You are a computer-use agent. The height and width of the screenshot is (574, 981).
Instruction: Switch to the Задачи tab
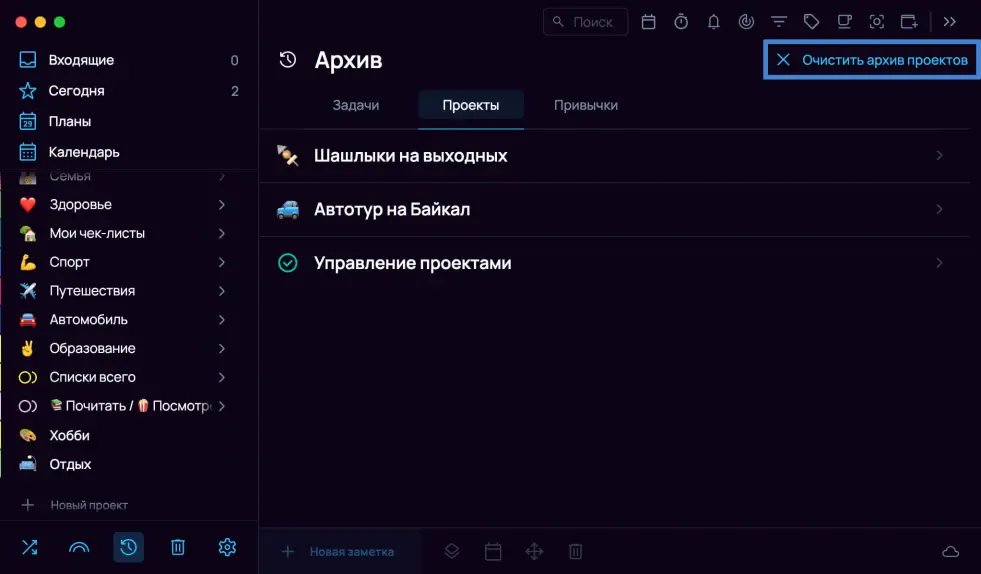[355, 105]
